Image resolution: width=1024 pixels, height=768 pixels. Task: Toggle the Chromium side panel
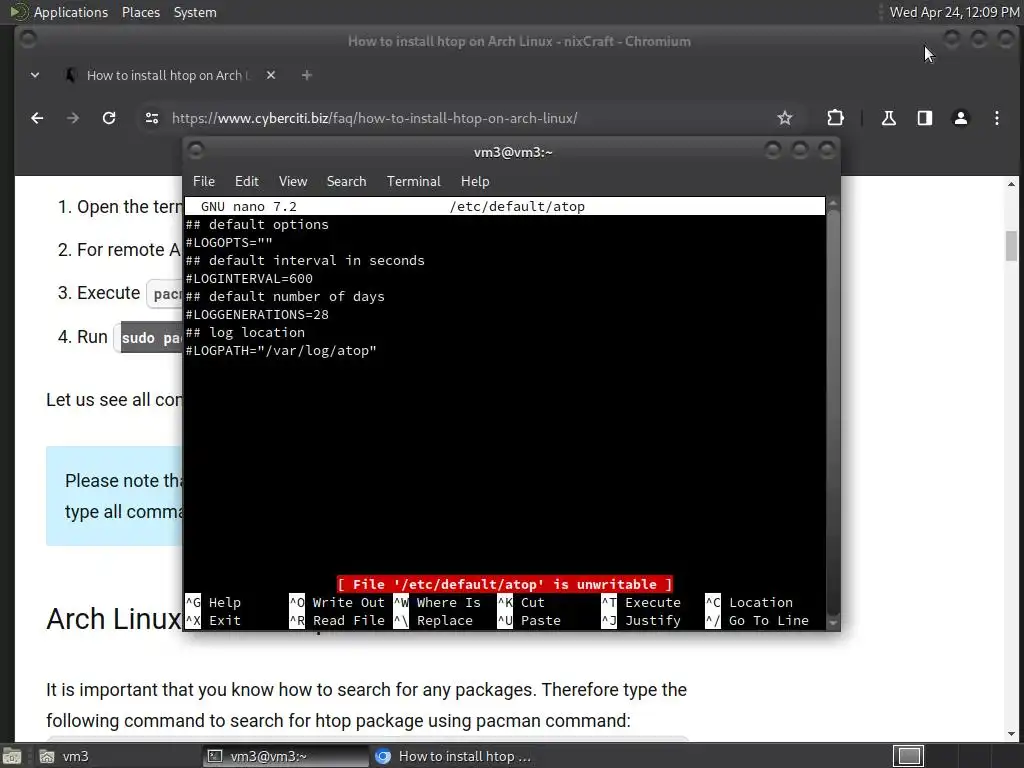(924, 118)
